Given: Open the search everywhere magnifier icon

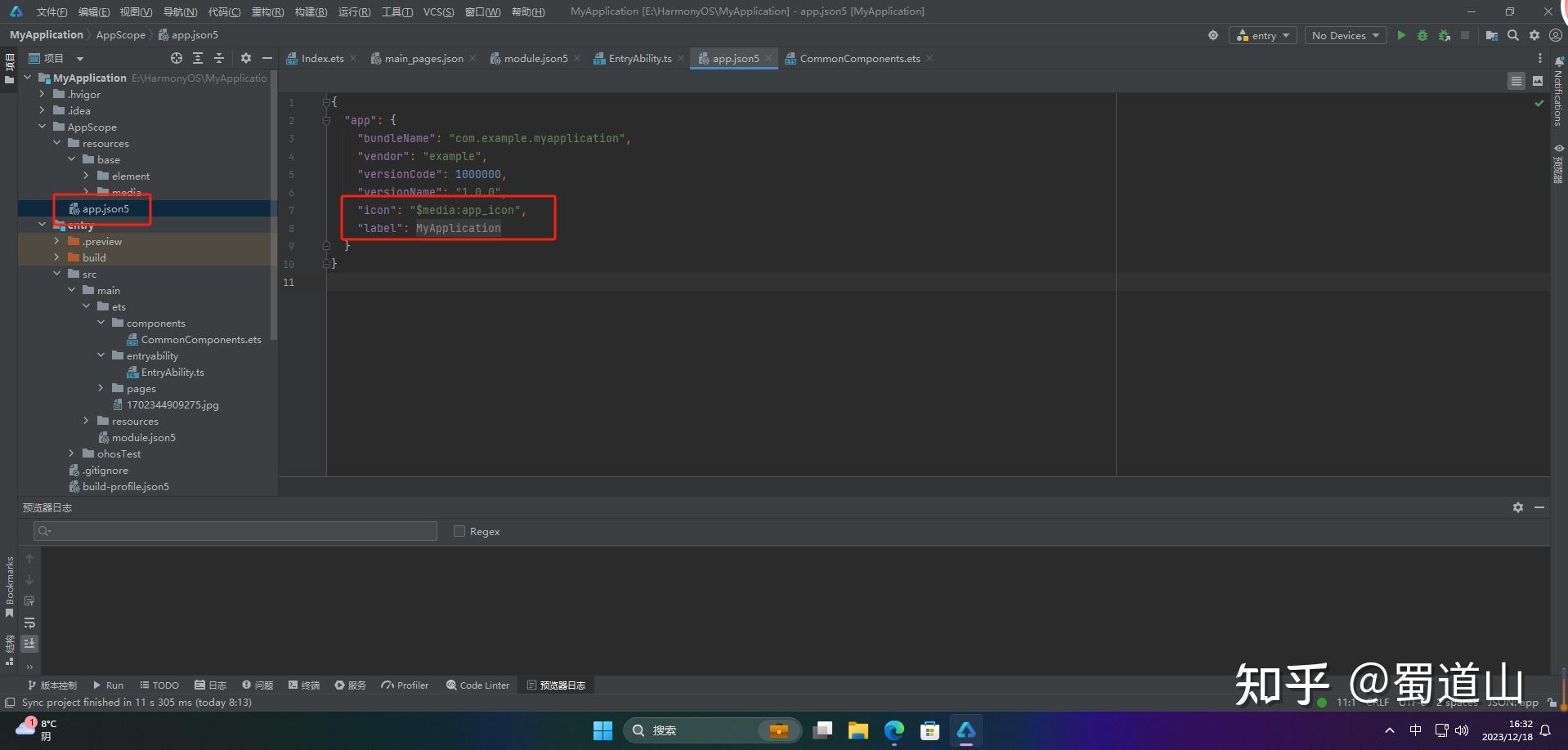Looking at the screenshot, I should tap(1513, 35).
